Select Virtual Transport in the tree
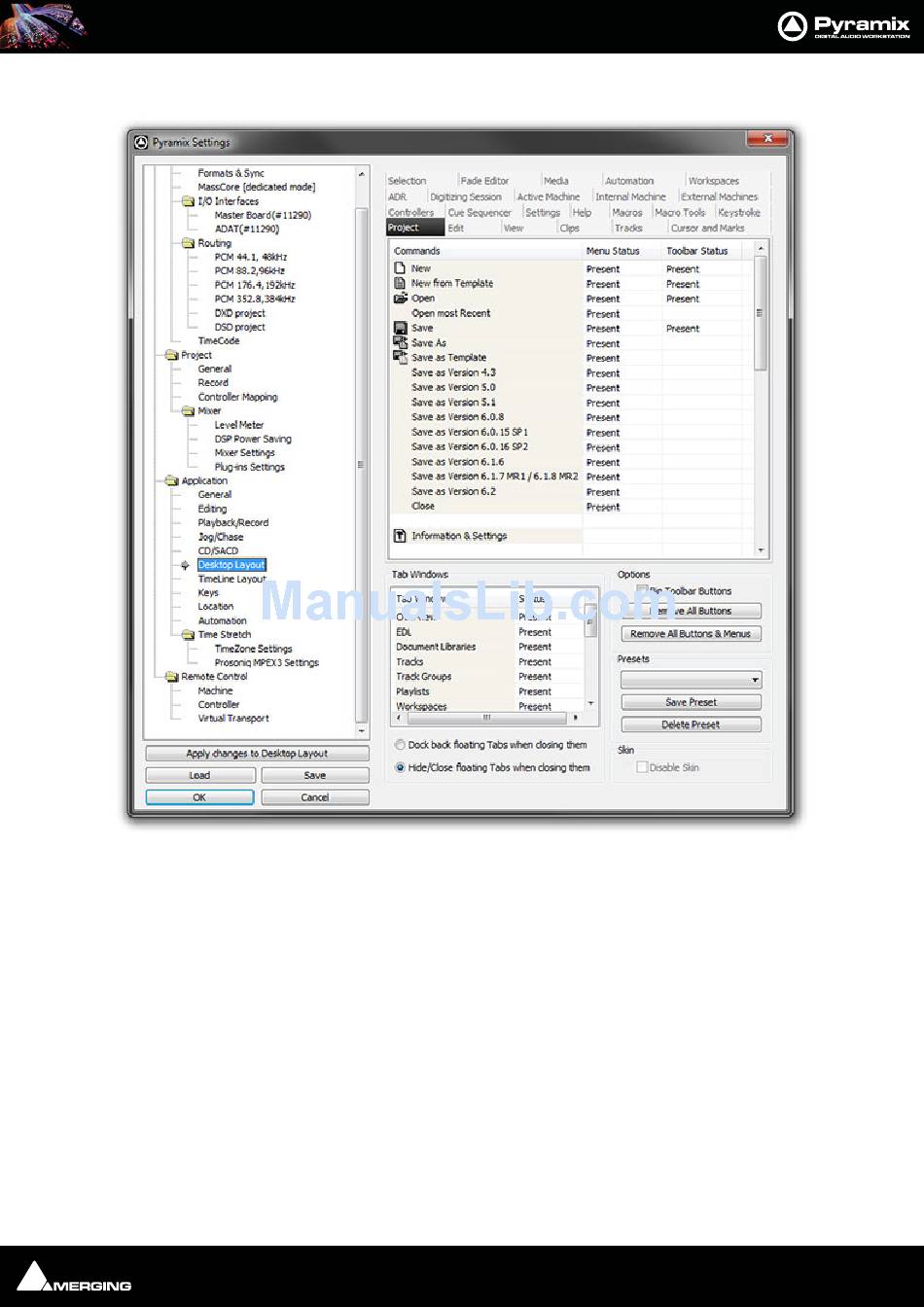Viewport: 924px width, 1307px height. click(233, 718)
